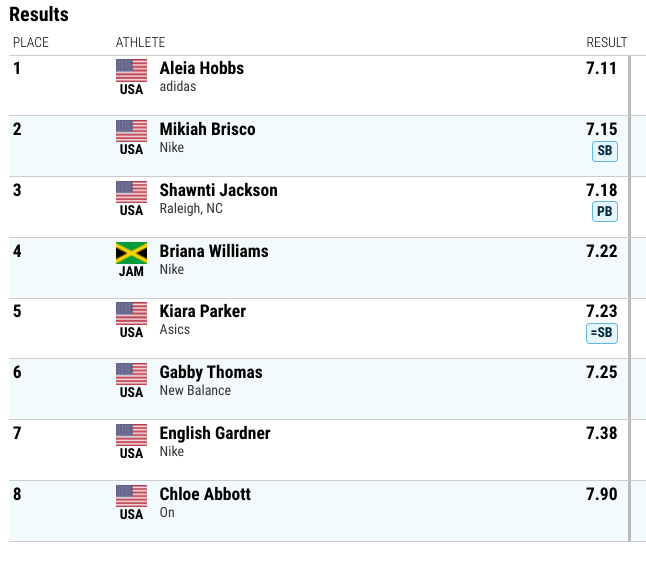Image resolution: width=646 pixels, height=577 pixels.
Task: Click the USA flag next to Kiara Parker
Action: click(131, 313)
